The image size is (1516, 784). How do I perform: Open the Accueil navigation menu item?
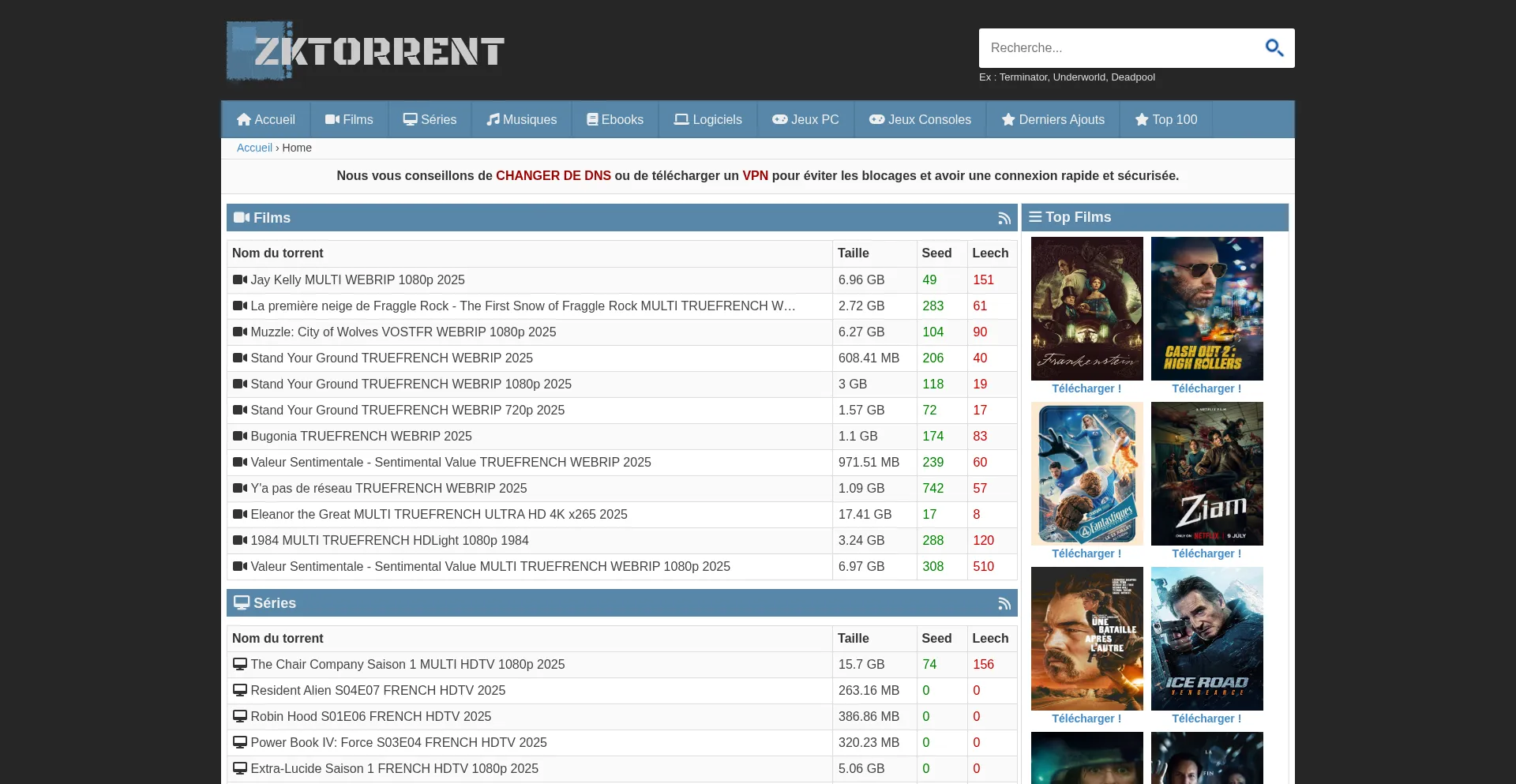(266, 120)
